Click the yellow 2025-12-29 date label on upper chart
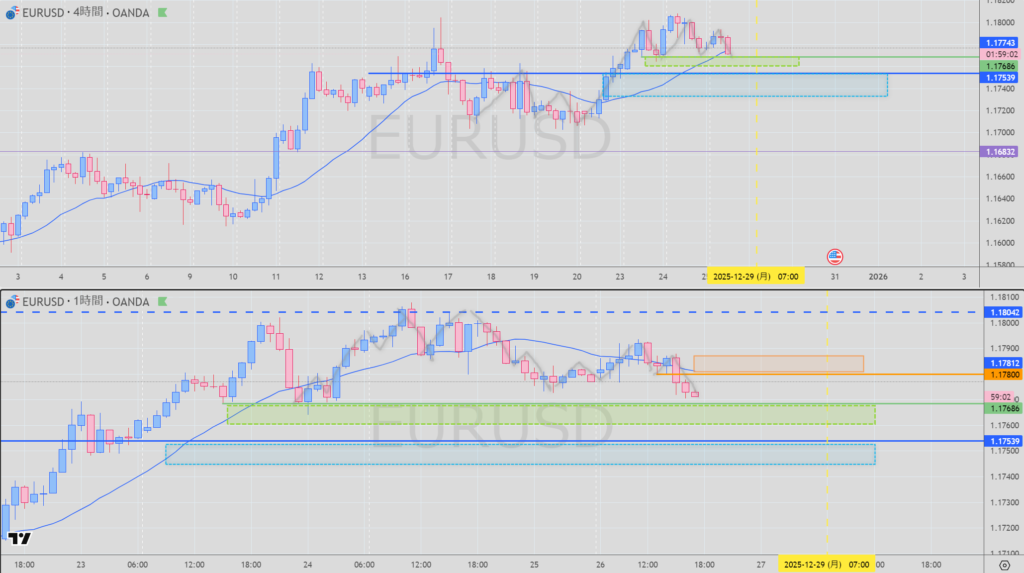 (x=755, y=276)
